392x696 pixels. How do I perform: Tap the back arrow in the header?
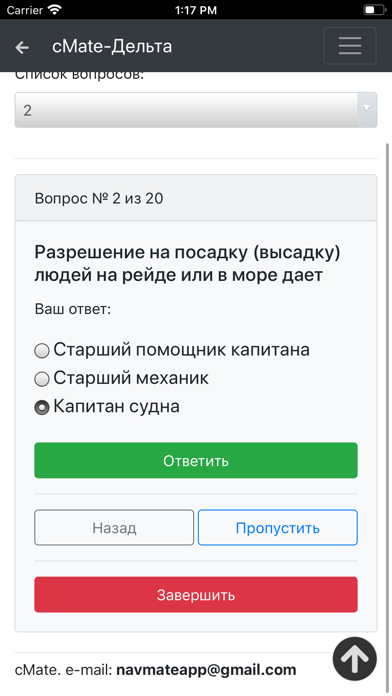(x=22, y=47)
